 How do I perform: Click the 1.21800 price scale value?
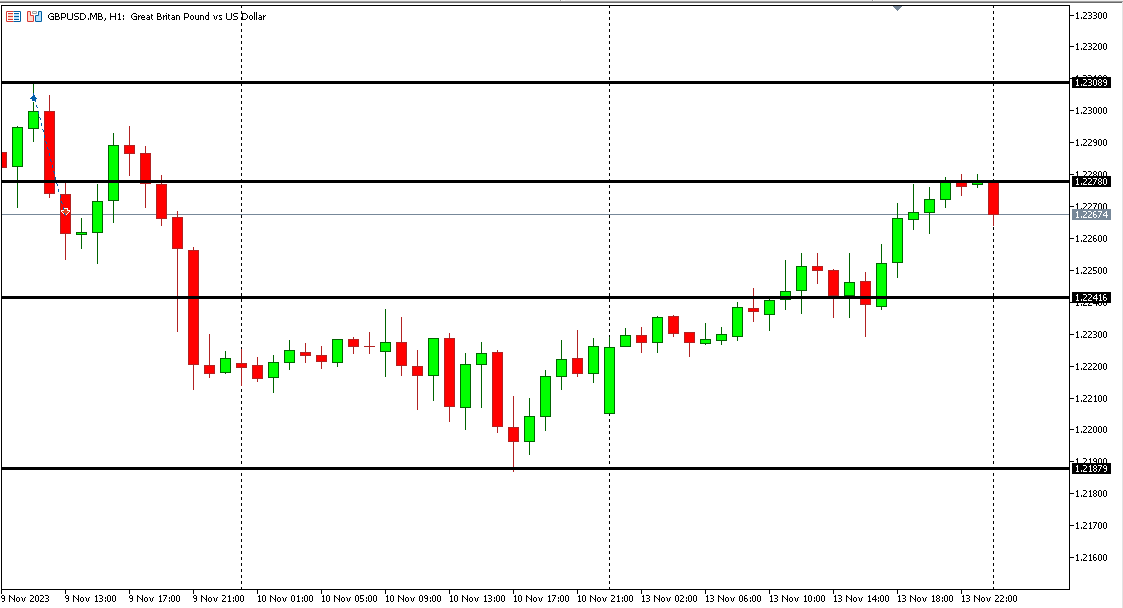click(1092, 493)
